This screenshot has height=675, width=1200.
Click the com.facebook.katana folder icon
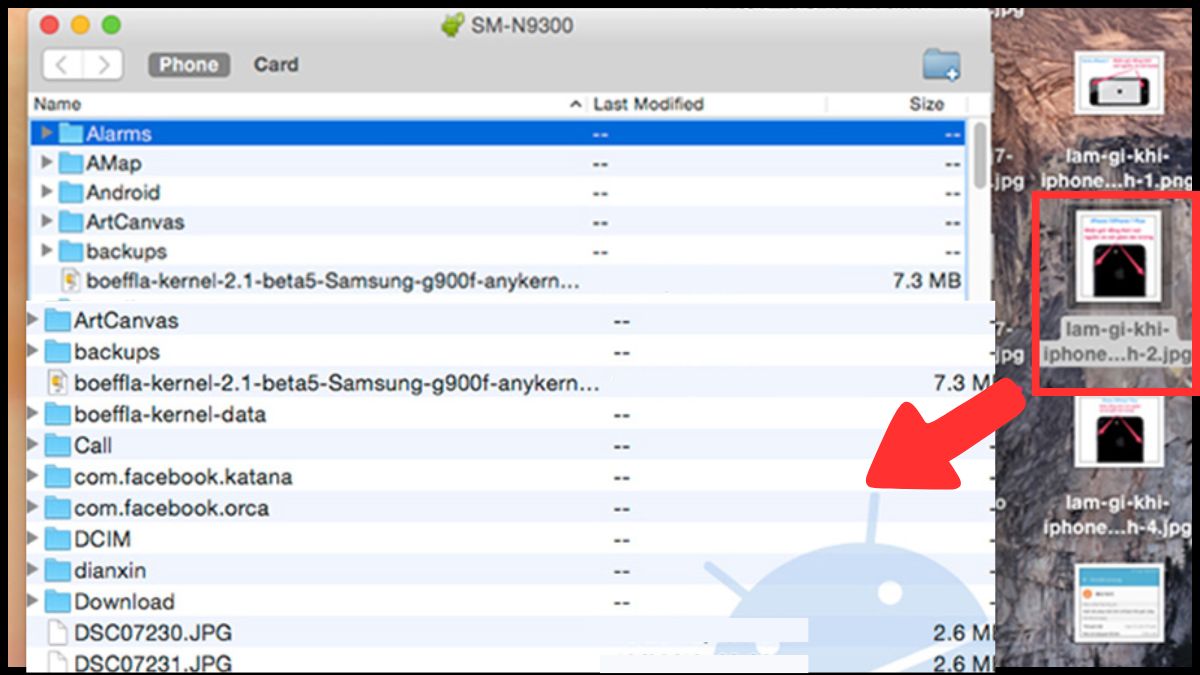58,476
